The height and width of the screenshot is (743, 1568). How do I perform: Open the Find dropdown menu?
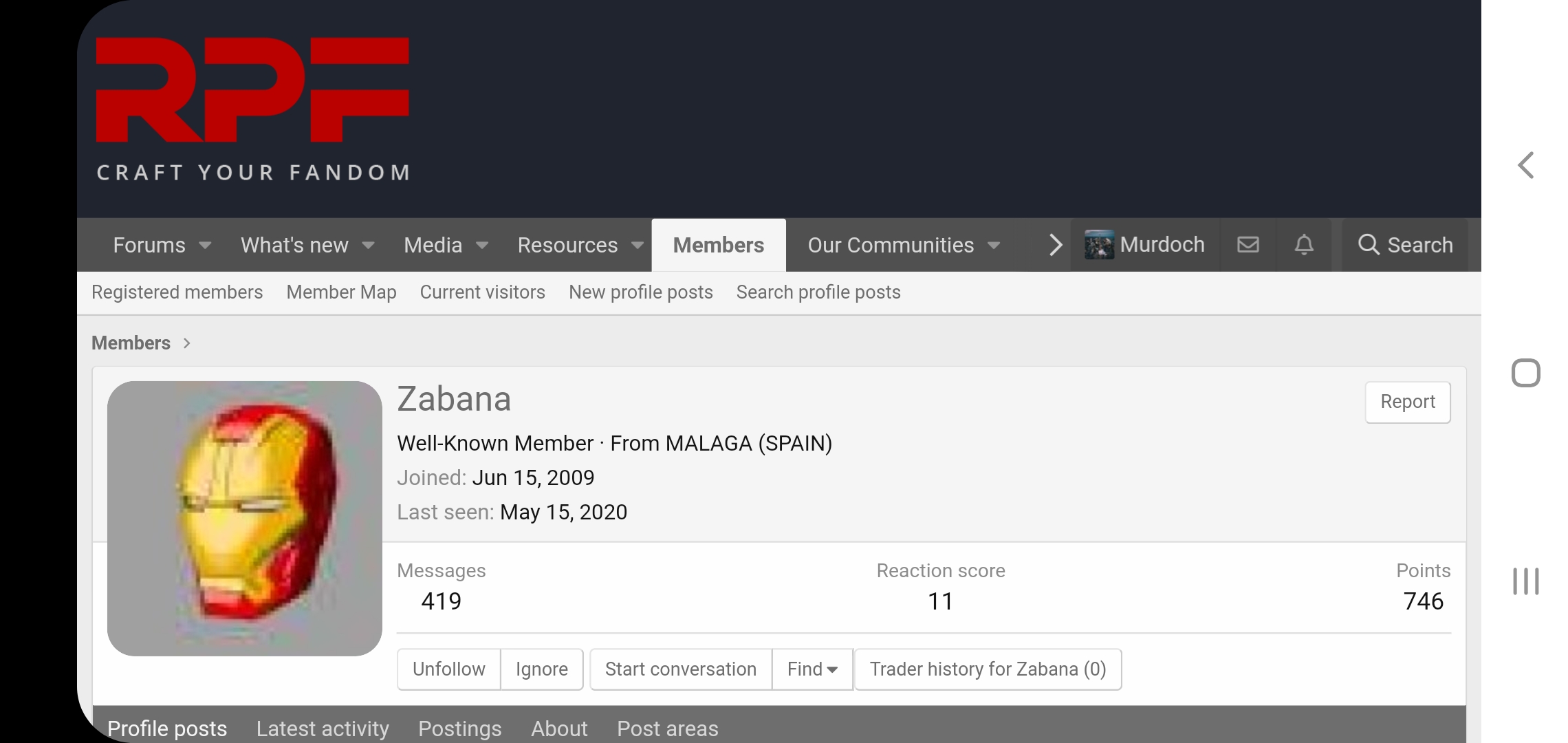[x=812, y=669]
